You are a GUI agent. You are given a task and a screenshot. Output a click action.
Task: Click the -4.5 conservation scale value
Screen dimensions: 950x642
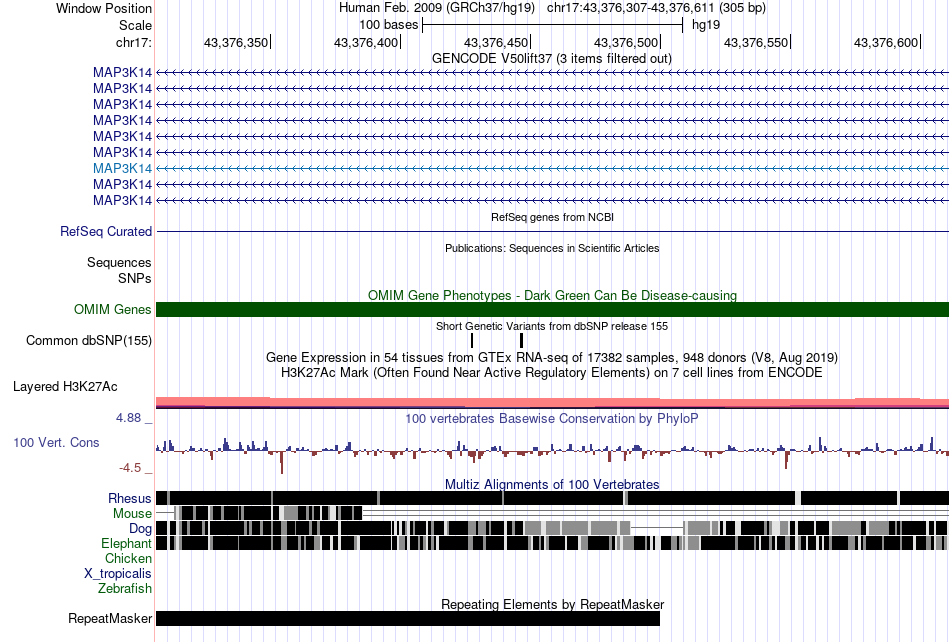(130, 468)
